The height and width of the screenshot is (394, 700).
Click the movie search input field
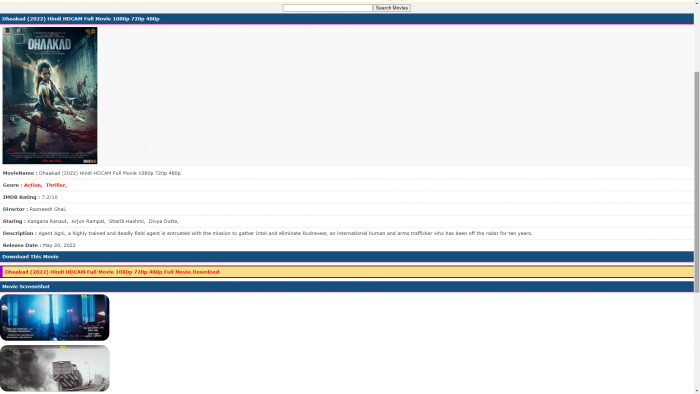(327, 8)
